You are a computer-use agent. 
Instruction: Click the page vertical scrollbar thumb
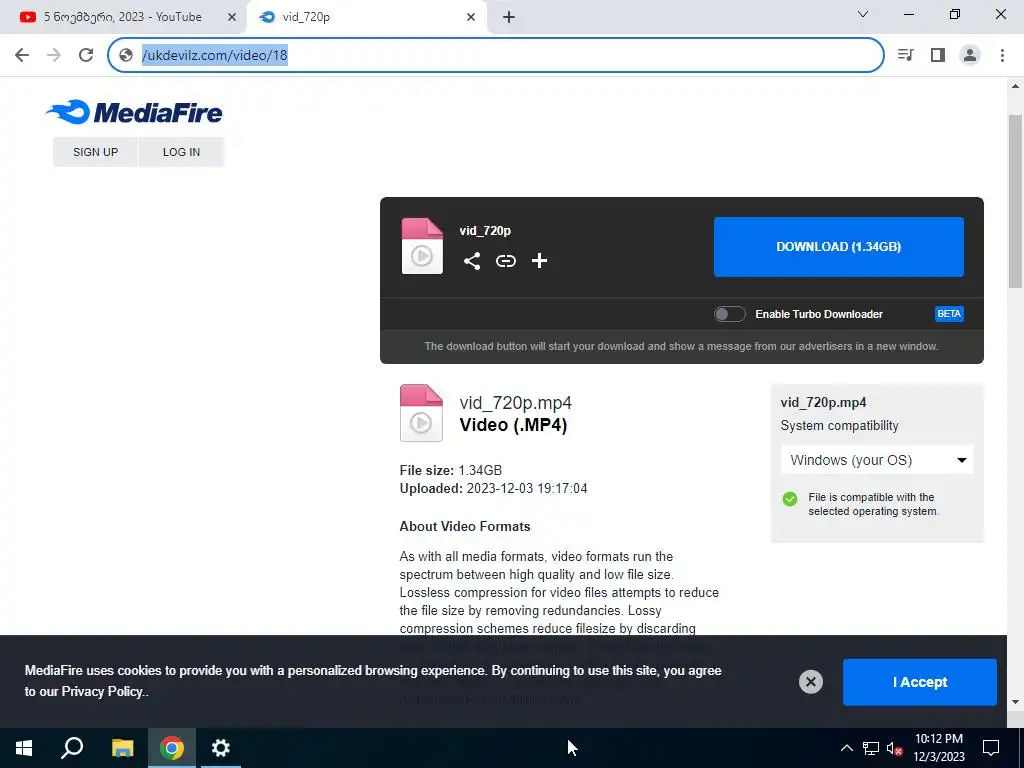point(1016,200)
